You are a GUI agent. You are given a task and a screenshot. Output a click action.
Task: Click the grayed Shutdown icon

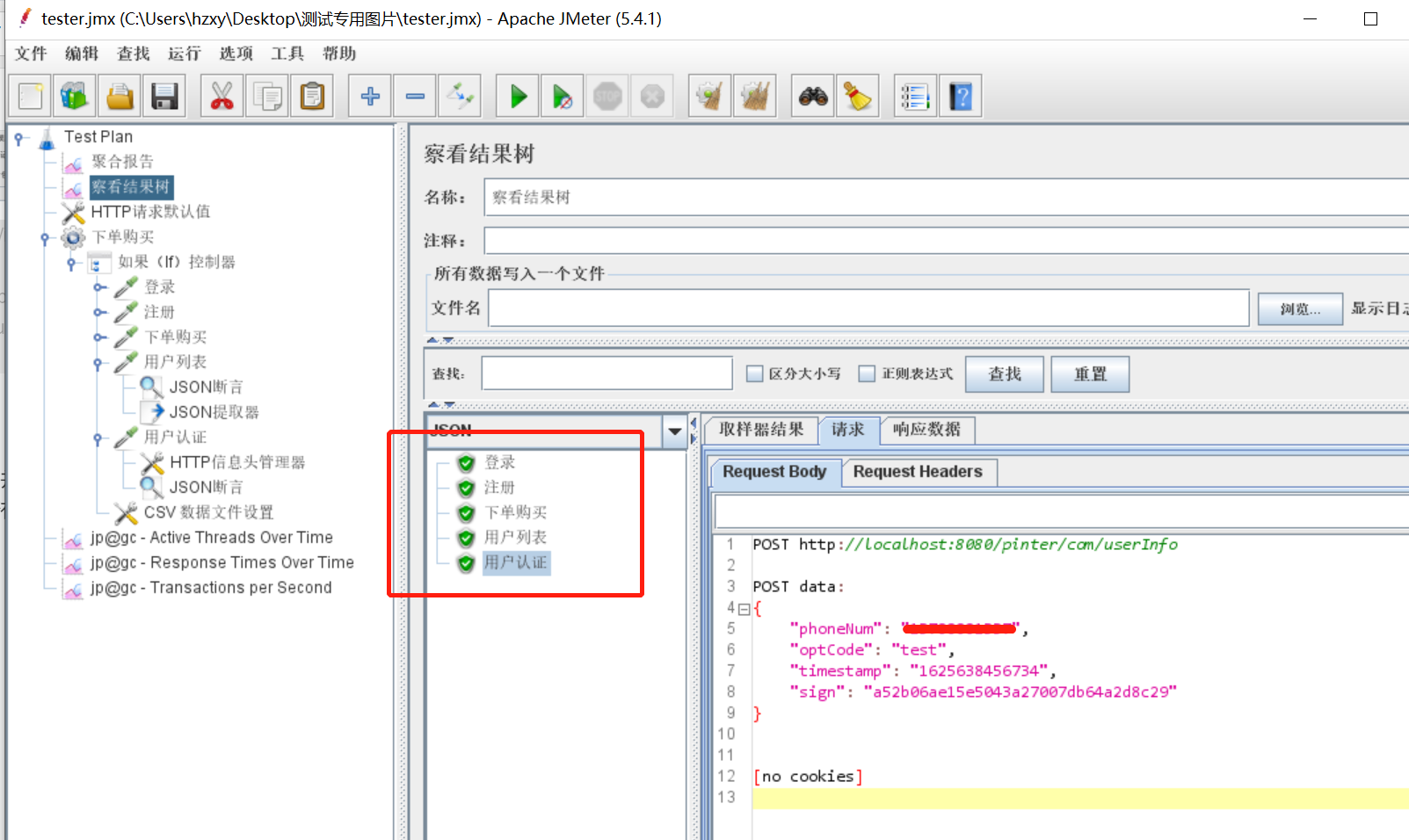[x=652, y=96]
